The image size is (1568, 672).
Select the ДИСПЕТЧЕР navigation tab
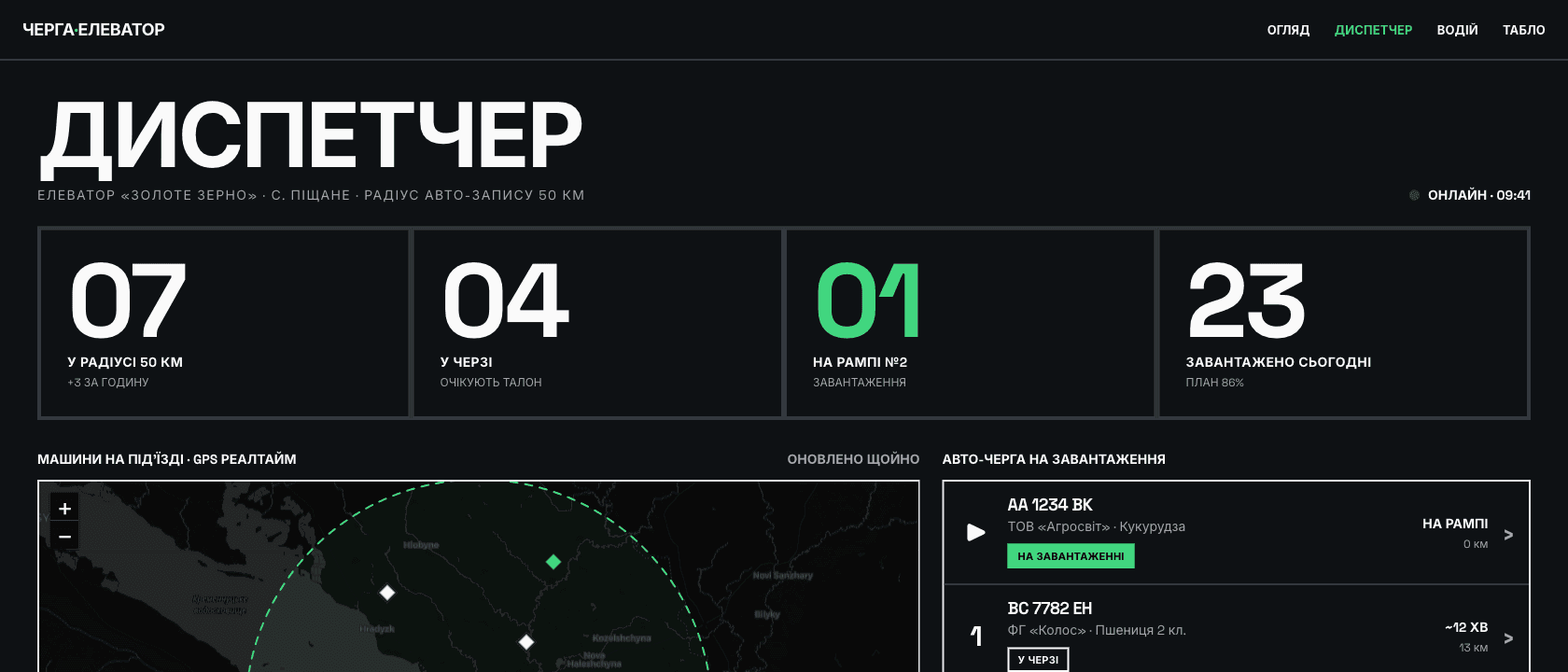click(x=1373, y=30)
